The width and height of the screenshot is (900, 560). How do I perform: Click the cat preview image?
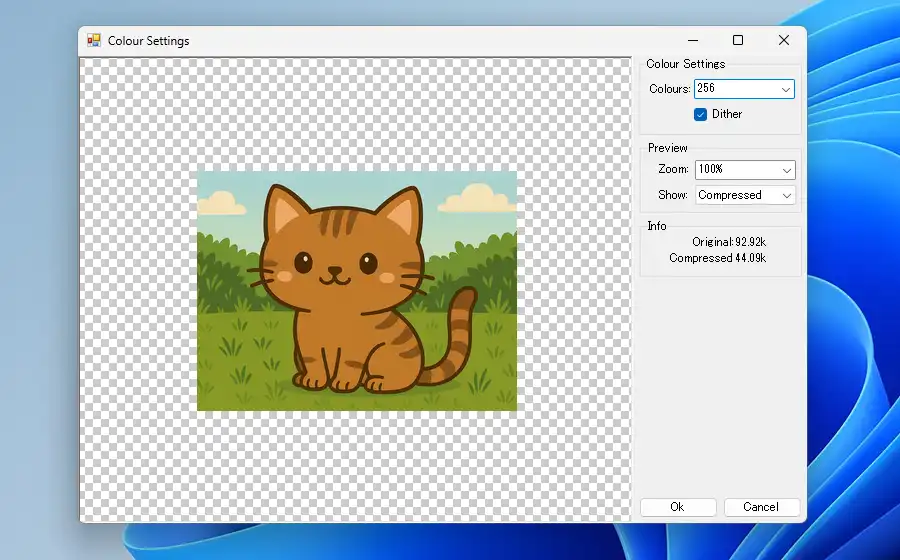point(356,291)
